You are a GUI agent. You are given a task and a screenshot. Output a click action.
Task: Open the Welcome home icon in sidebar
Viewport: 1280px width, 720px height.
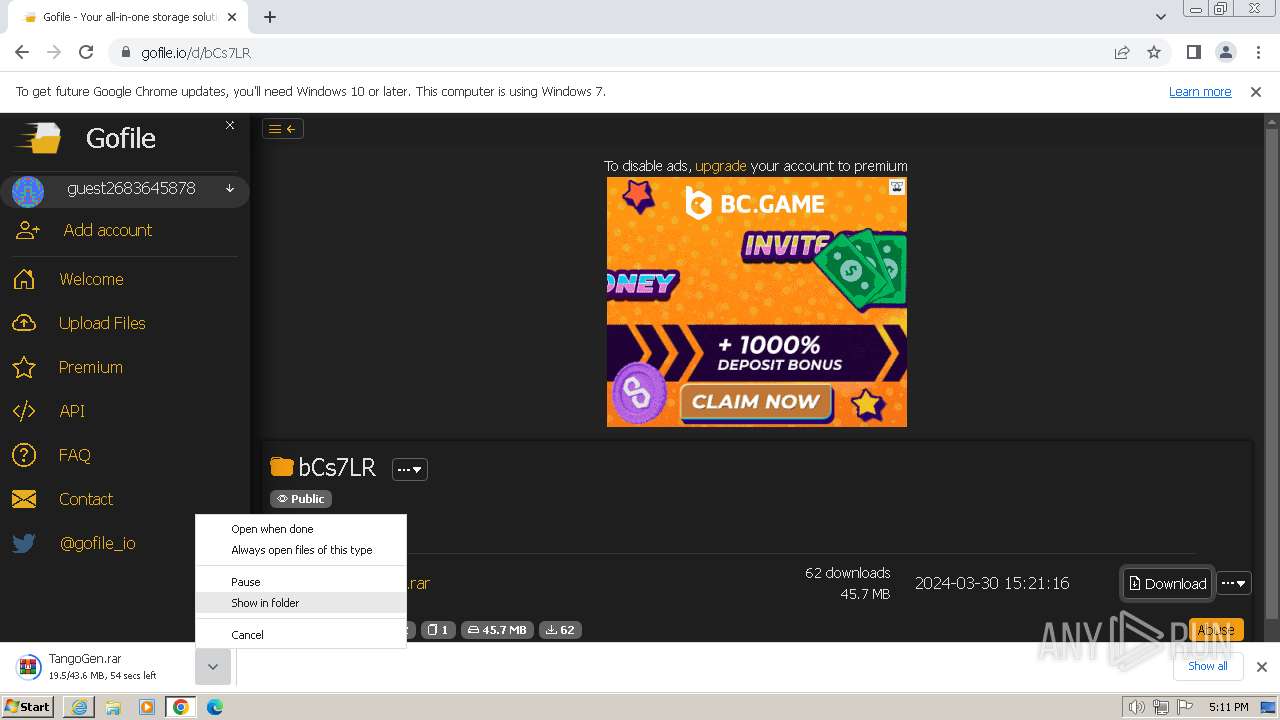(24, 279)
